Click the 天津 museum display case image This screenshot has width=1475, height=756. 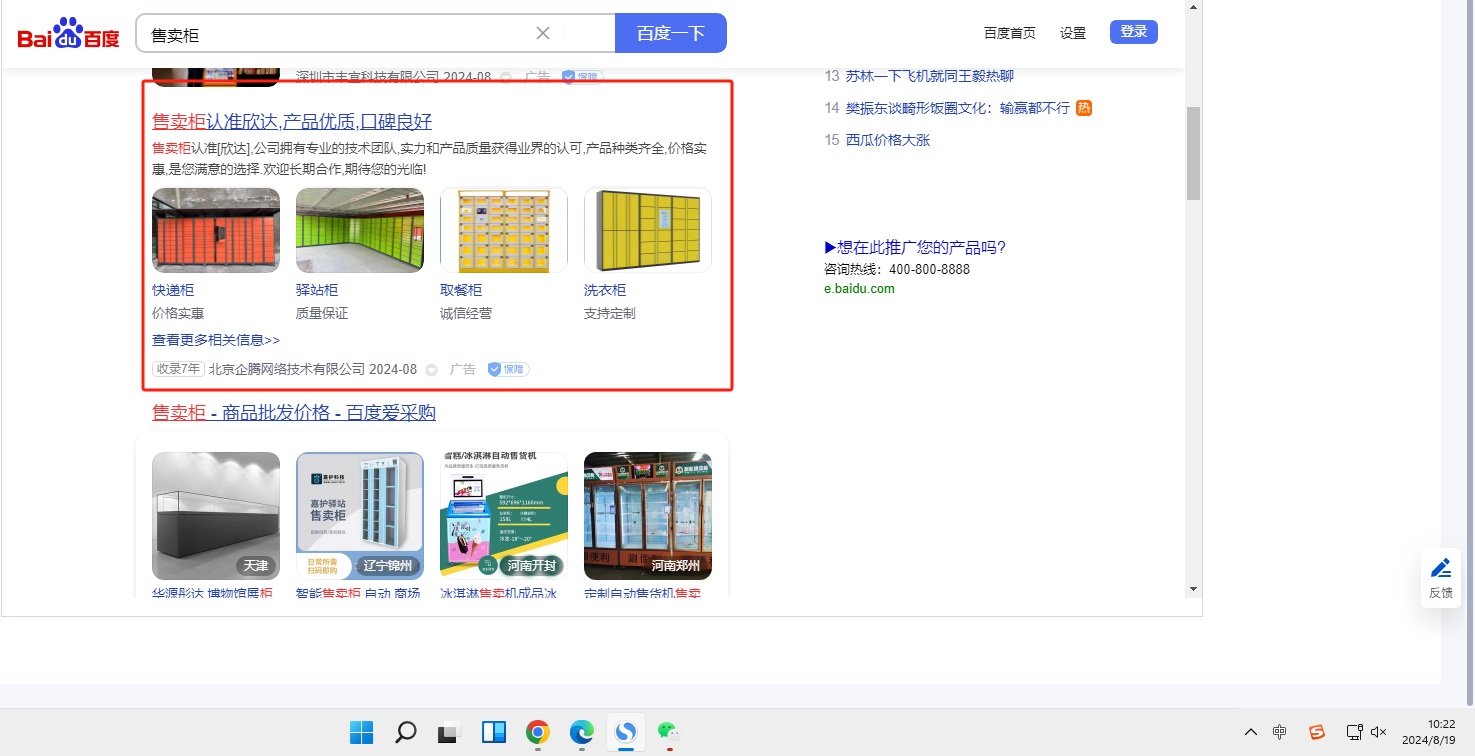click(x=216, y=516)
